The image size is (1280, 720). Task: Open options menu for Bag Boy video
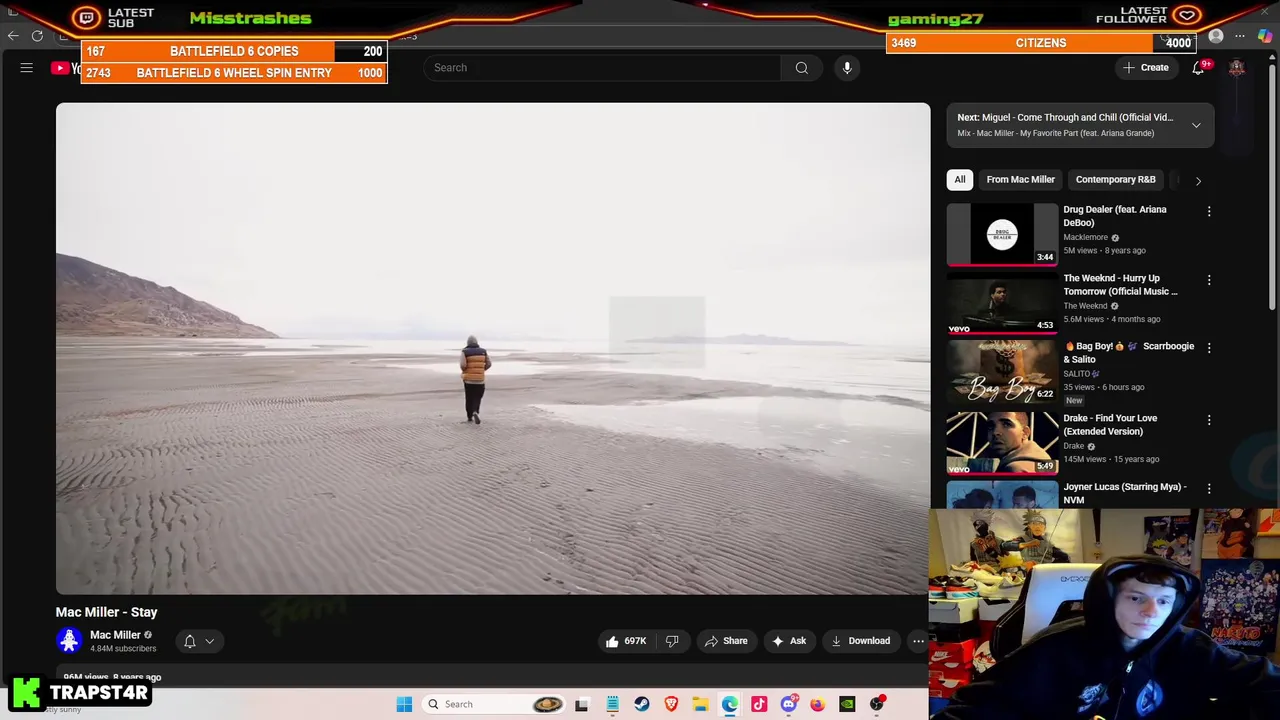click(x=1209, y=347)
